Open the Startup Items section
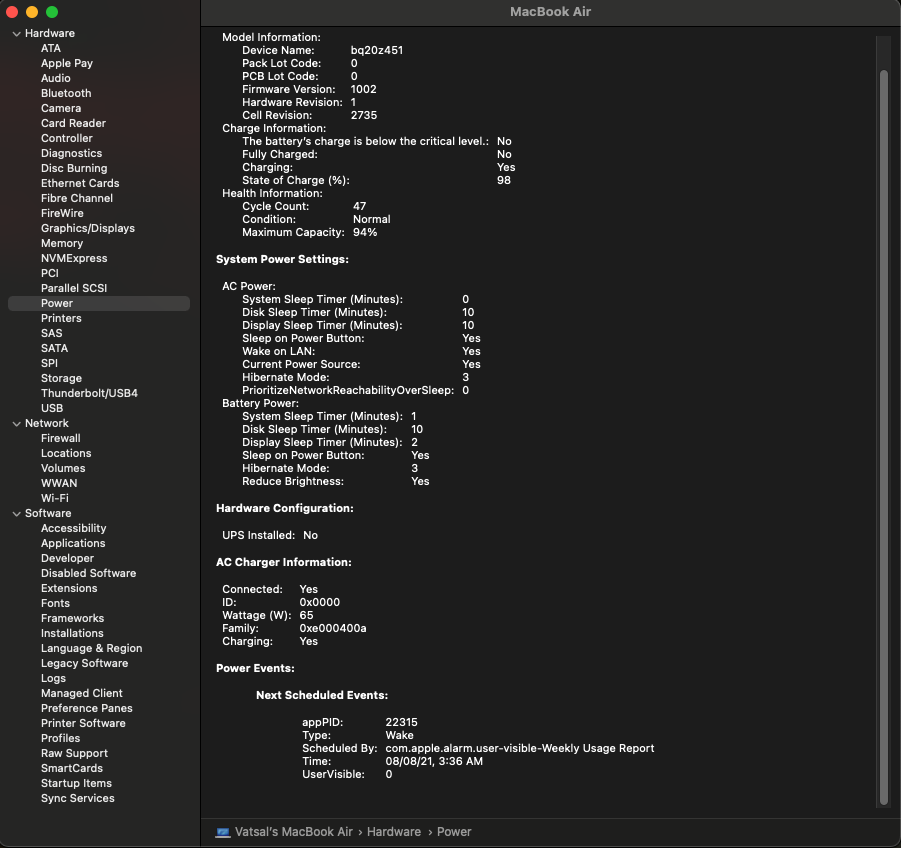This screenshot has height=848, width=901. (x=77, y=783)
